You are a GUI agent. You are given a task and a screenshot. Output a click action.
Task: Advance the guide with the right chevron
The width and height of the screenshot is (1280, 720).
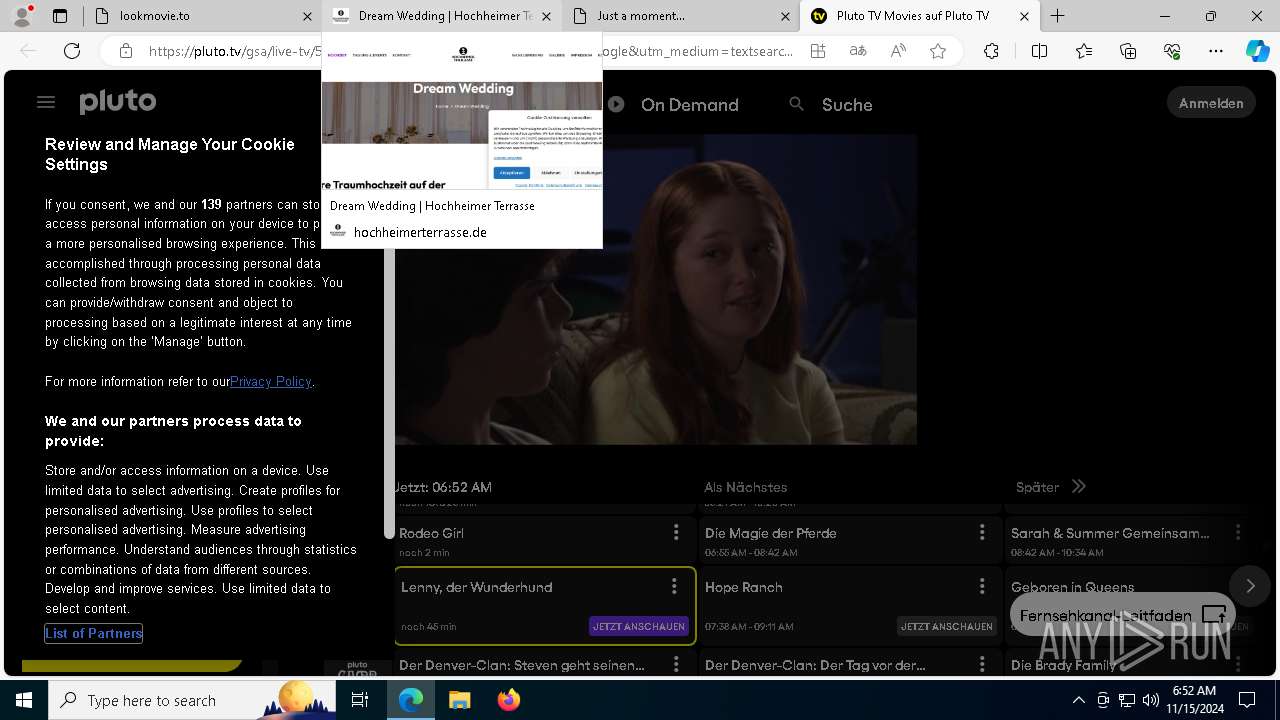pos(1250,586)
